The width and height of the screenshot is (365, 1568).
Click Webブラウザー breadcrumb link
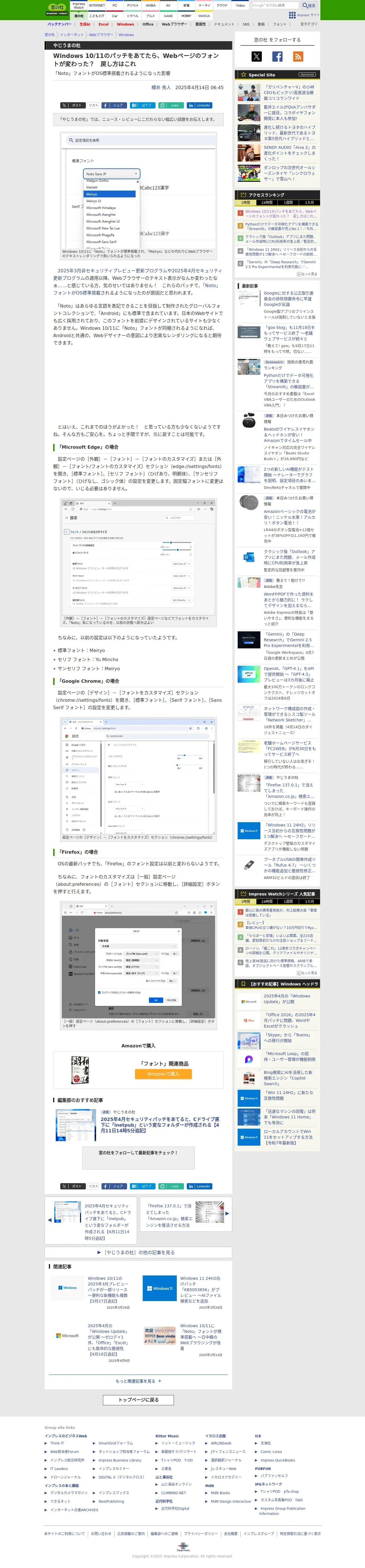pos(101,35)
